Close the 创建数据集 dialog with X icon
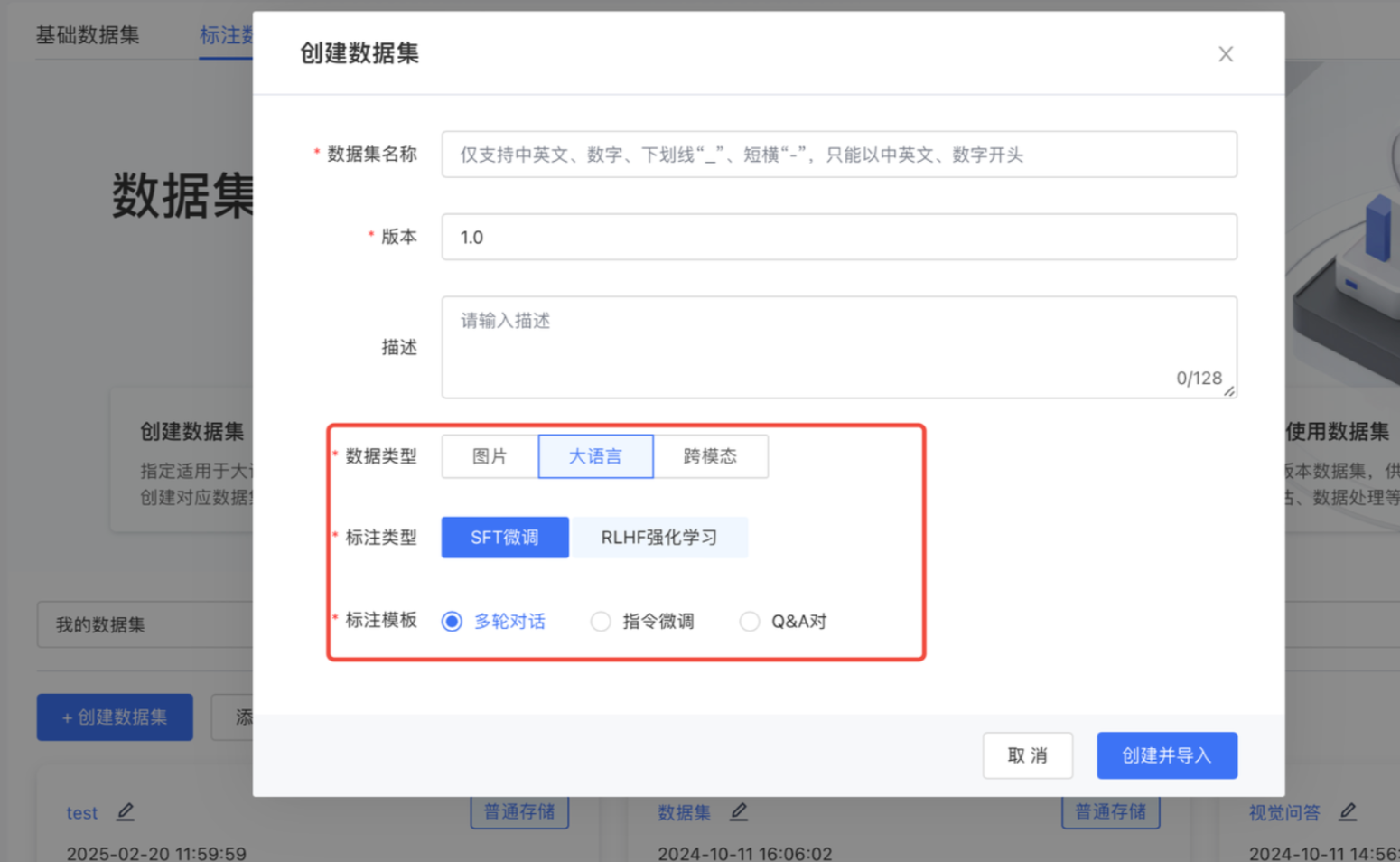Image resolution: width=1400 pixels, height=862 pixels. [1225, 54]
